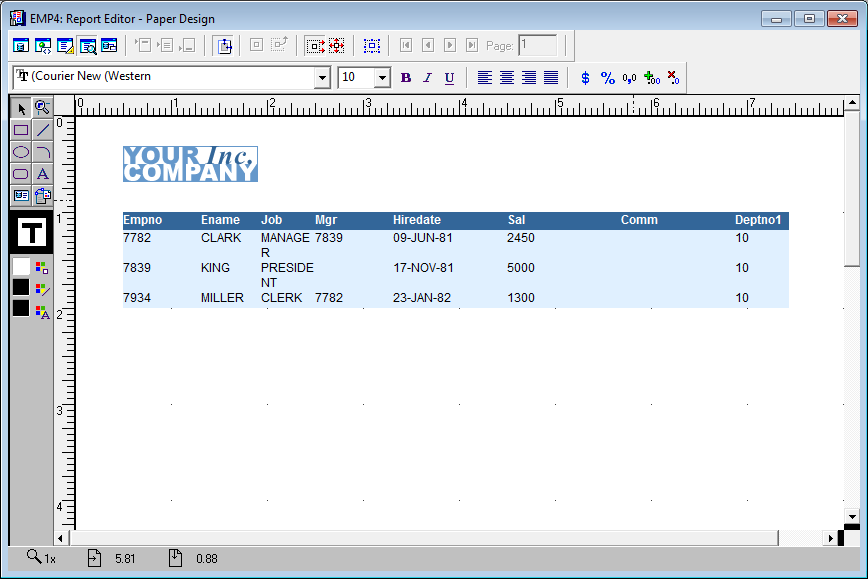This screenshot has width=868, height=579.
Task: Toggle italic formatting
Action: click(x=427, y=78)
